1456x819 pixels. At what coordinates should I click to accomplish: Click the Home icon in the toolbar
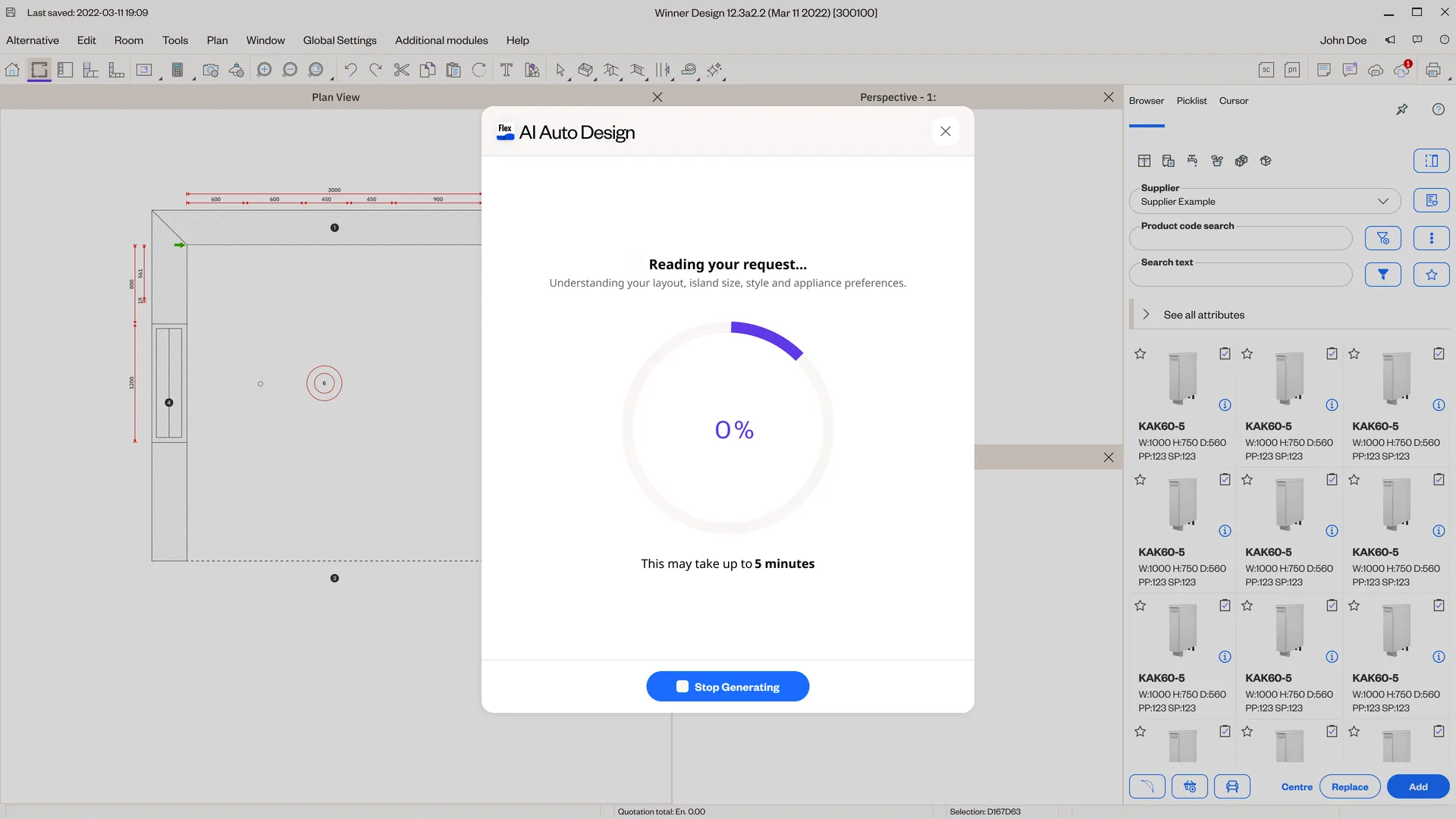tap(12, 70)
